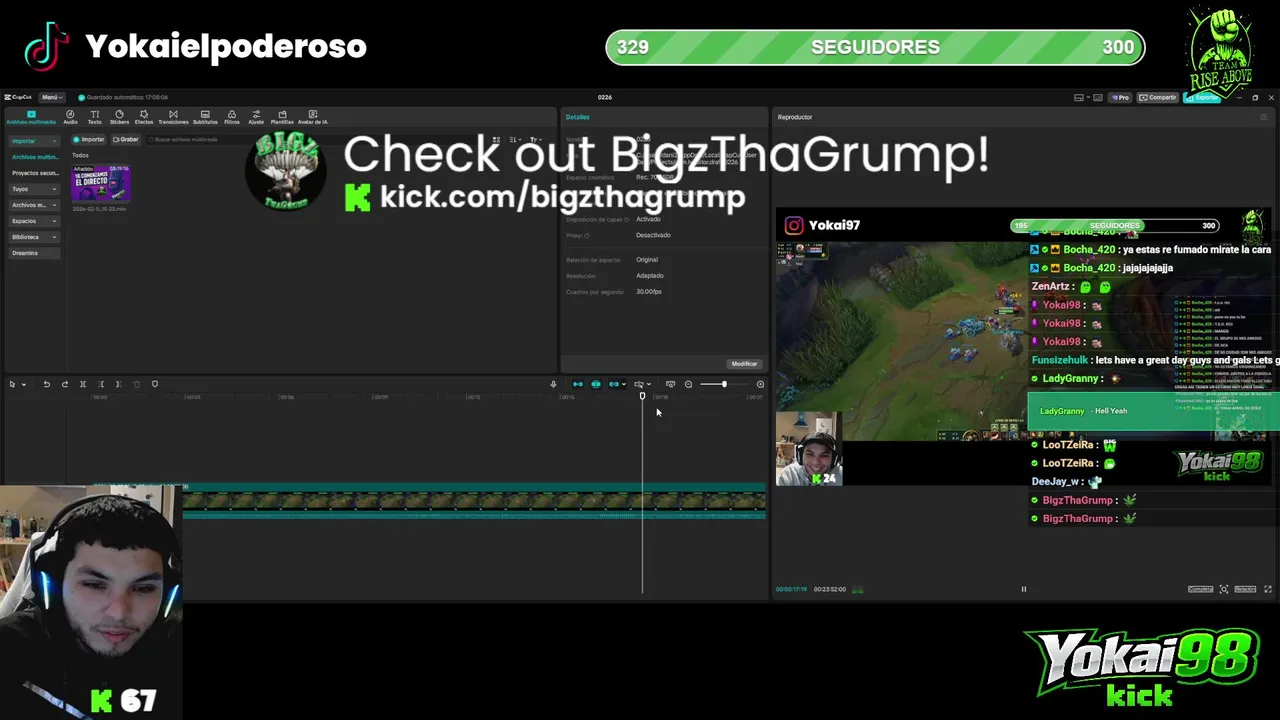Click the delete trash icon in timeline toolbar
Screen dimensions: 1280x720
[x=137, y=384]
